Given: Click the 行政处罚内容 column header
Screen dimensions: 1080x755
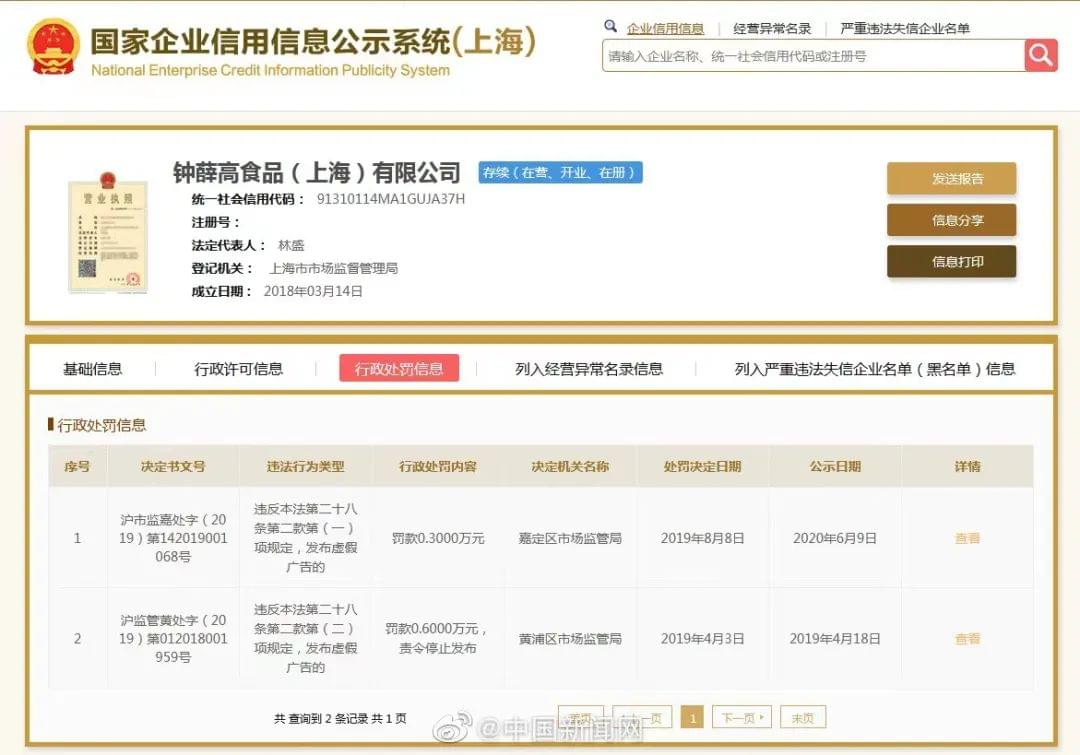Looking at the screenshot, I should pos(437,466).
